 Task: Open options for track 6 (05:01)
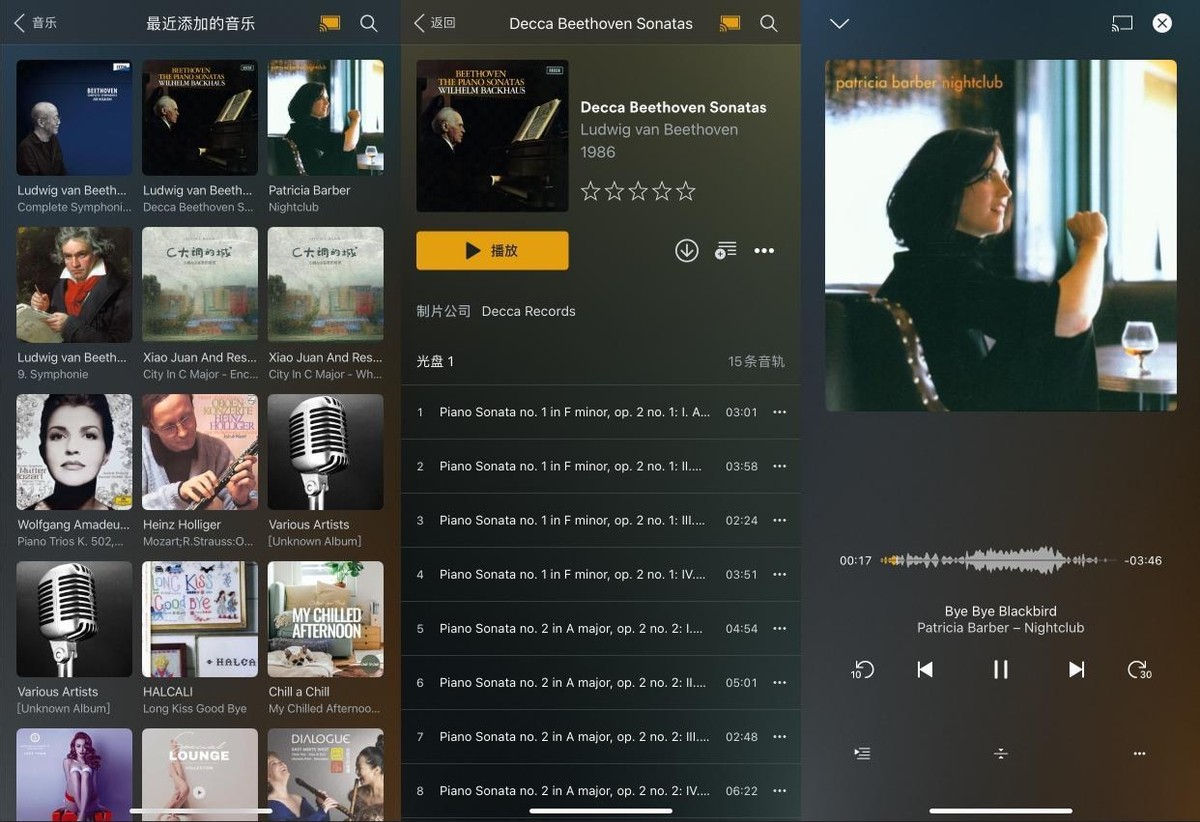tap(780, 682)
